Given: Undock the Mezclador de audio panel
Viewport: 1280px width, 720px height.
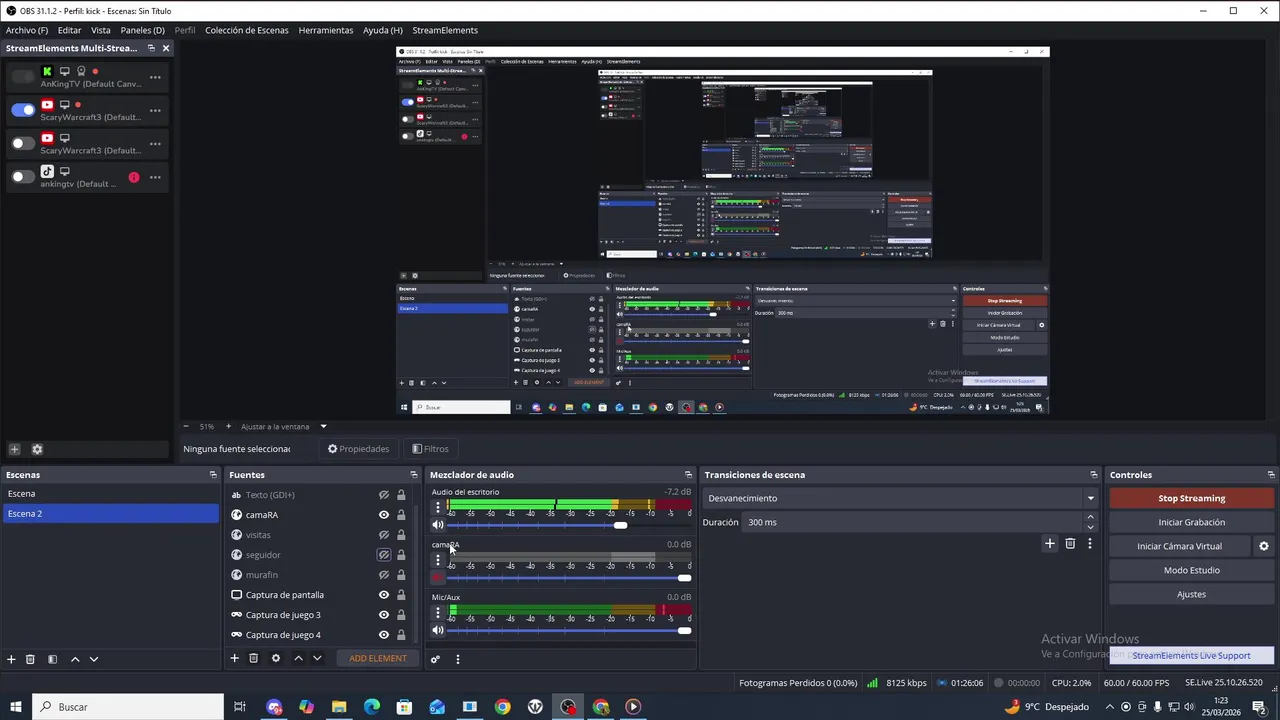Looking at the screenshot, I should 688,475.
